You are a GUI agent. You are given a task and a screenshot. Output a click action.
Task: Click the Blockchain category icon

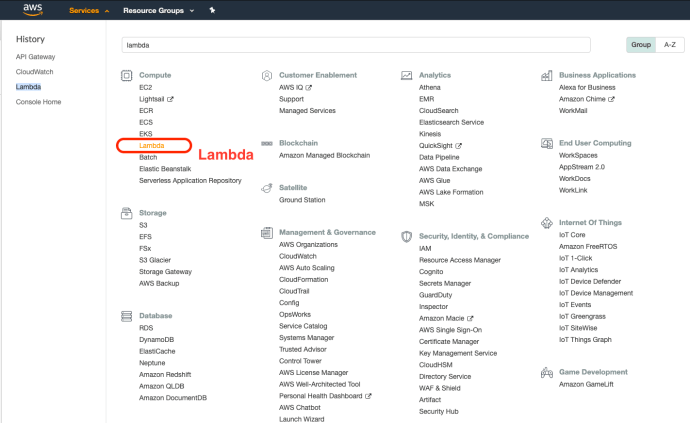pyautogui.click(x=267, y=143)
